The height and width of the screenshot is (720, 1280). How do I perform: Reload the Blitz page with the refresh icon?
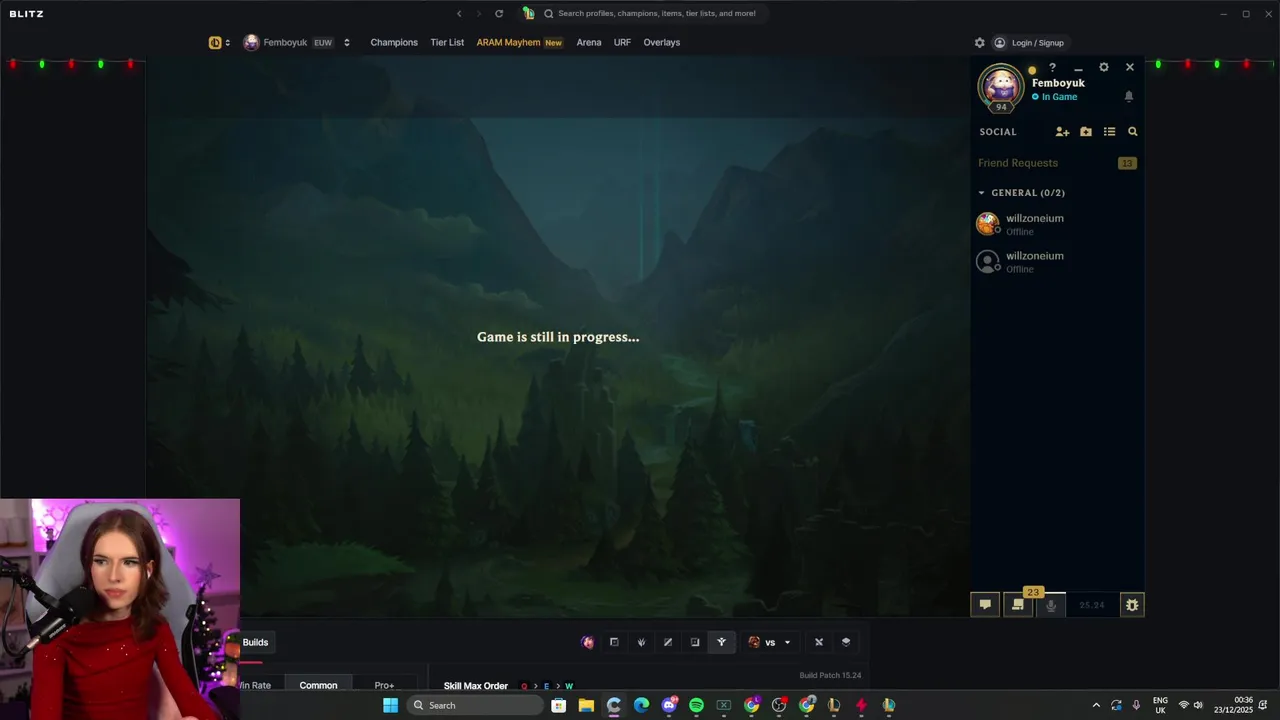(499, 14)
